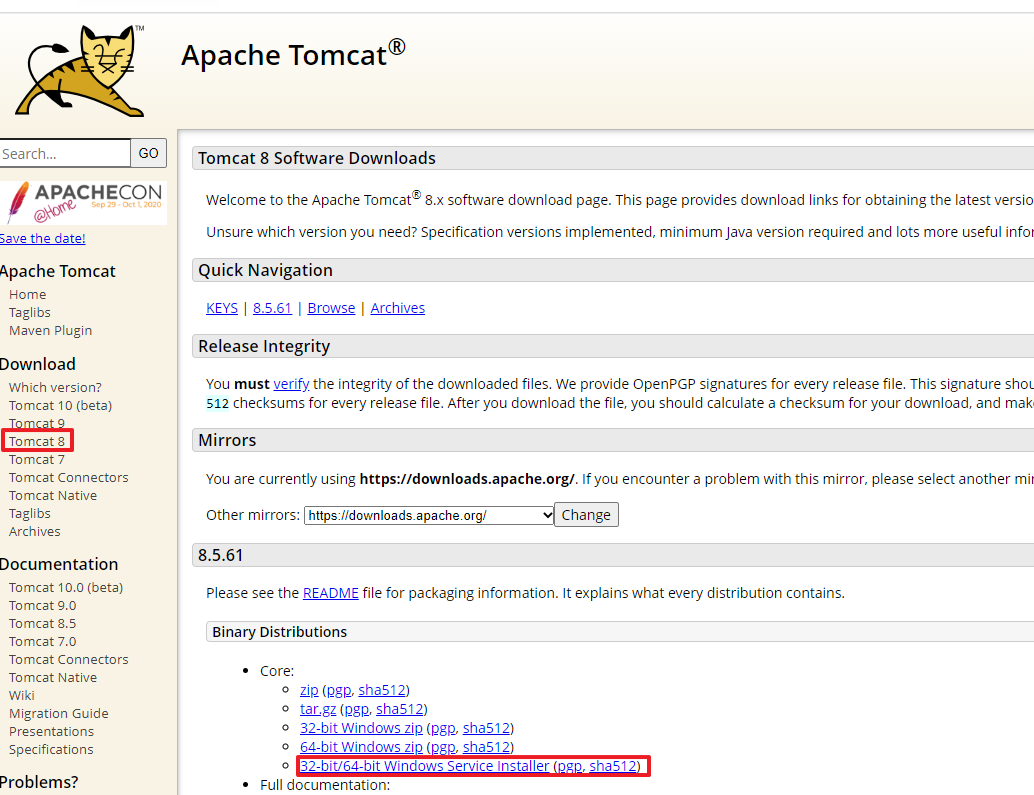This screenshot has height=795, width=1034.
Task: Select Tomcat 7 download link
Action: pos(37,459)
